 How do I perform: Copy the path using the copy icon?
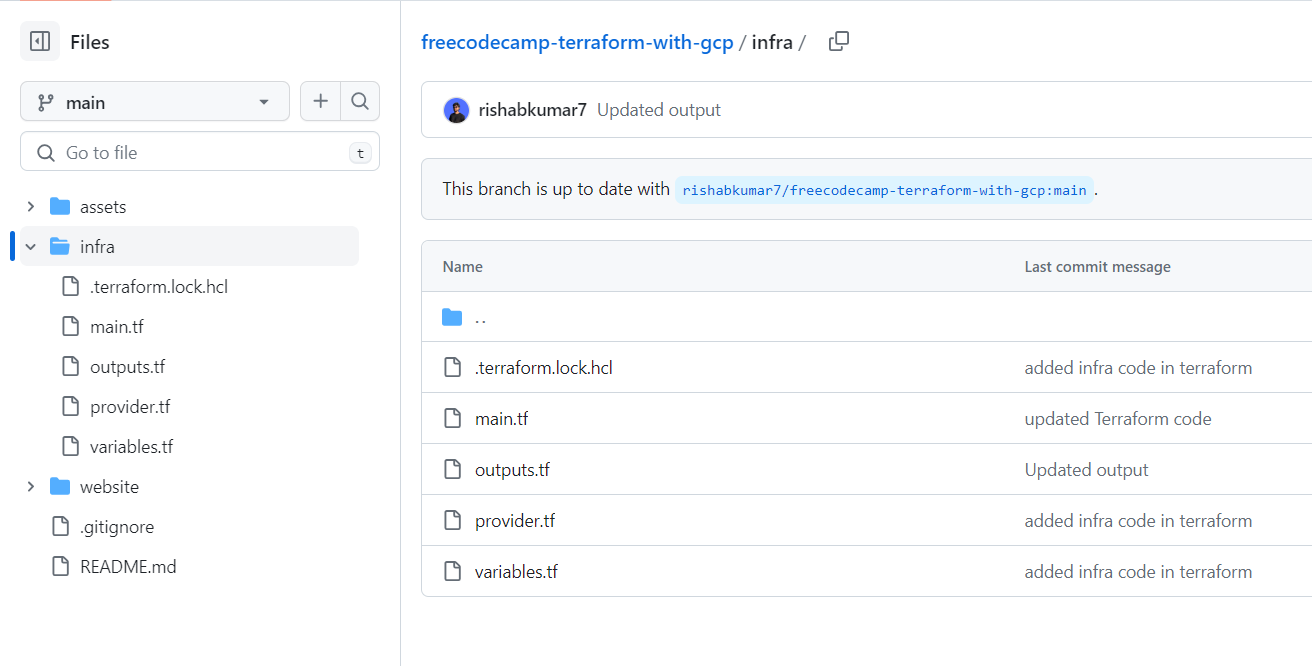pyautogui.click(x=839, y=42)
